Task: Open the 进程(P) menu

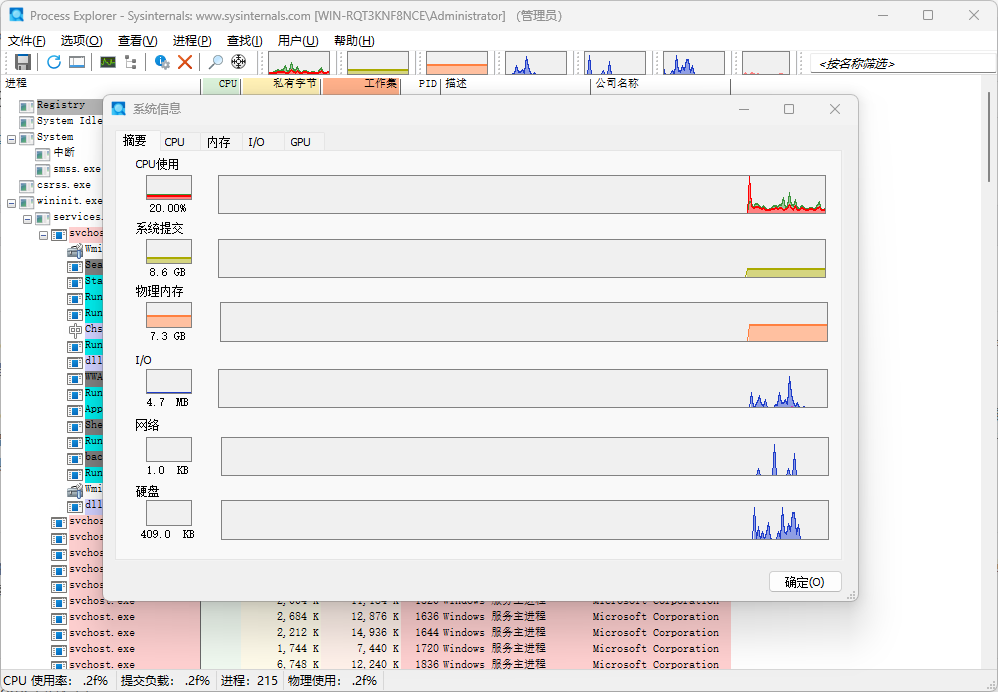Action: pos(191,41)
